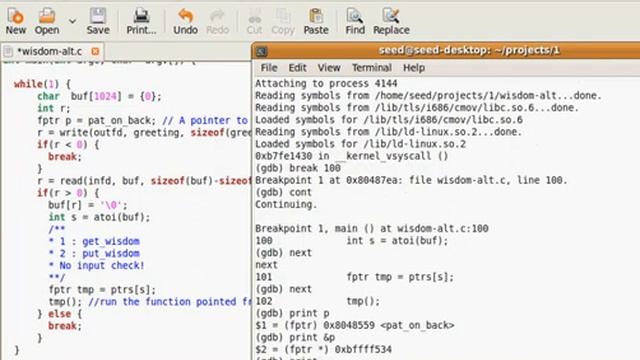
Task: Click the 'tmp(); //run the function' line
Action: point(149,302)
